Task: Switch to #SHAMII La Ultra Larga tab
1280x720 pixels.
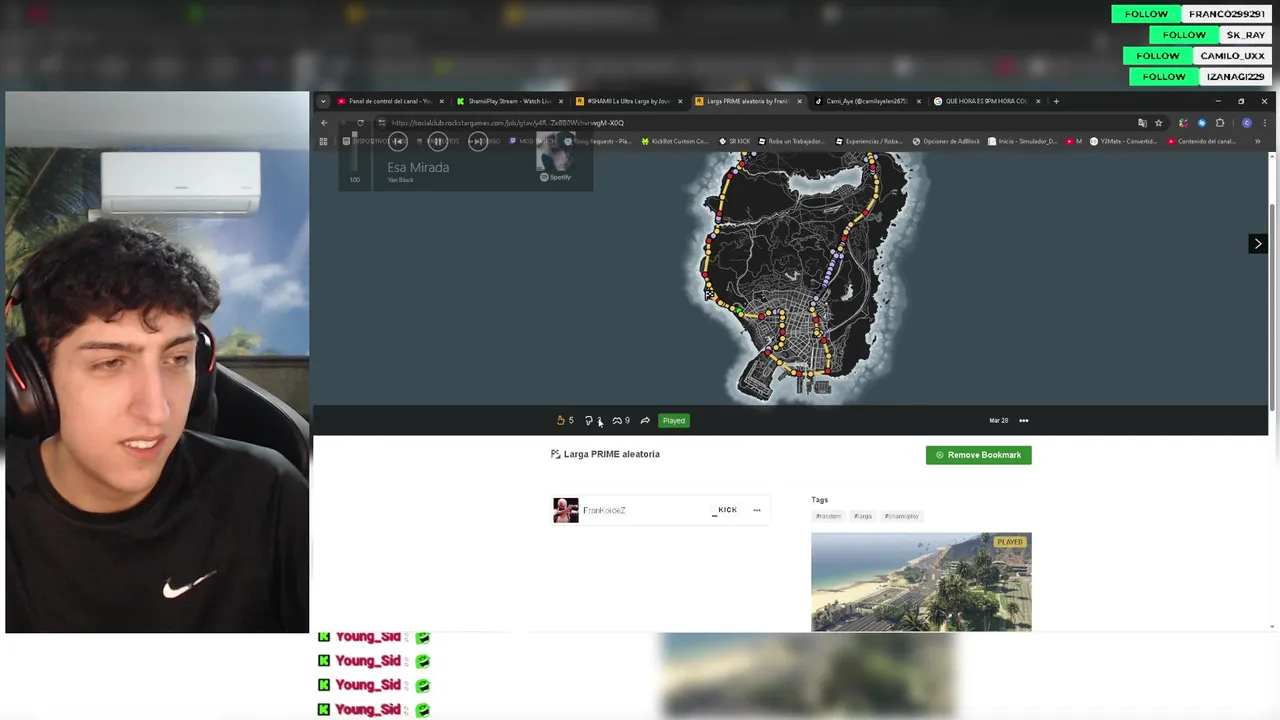Action: click(627, 101)
